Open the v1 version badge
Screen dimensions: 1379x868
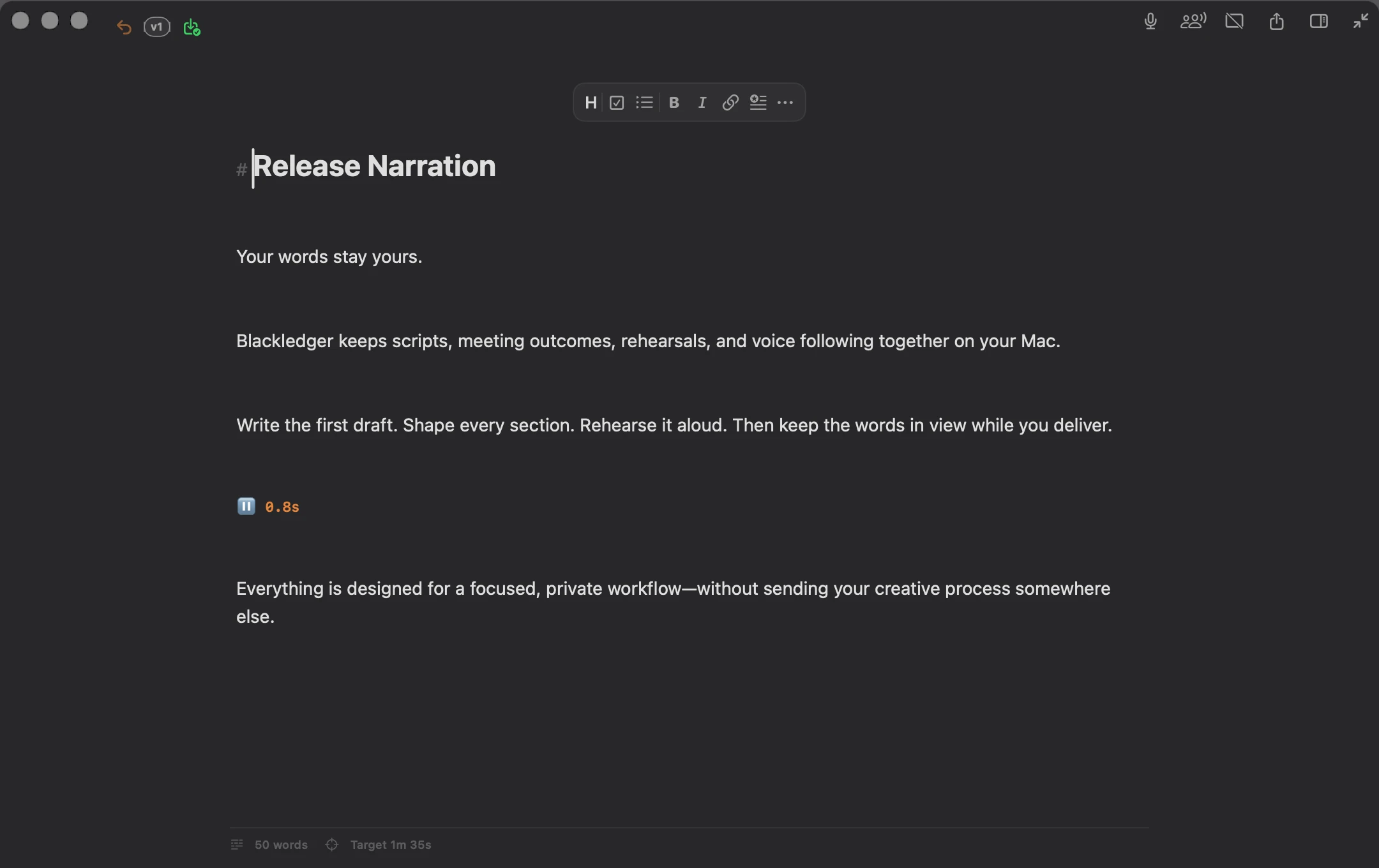157,27
